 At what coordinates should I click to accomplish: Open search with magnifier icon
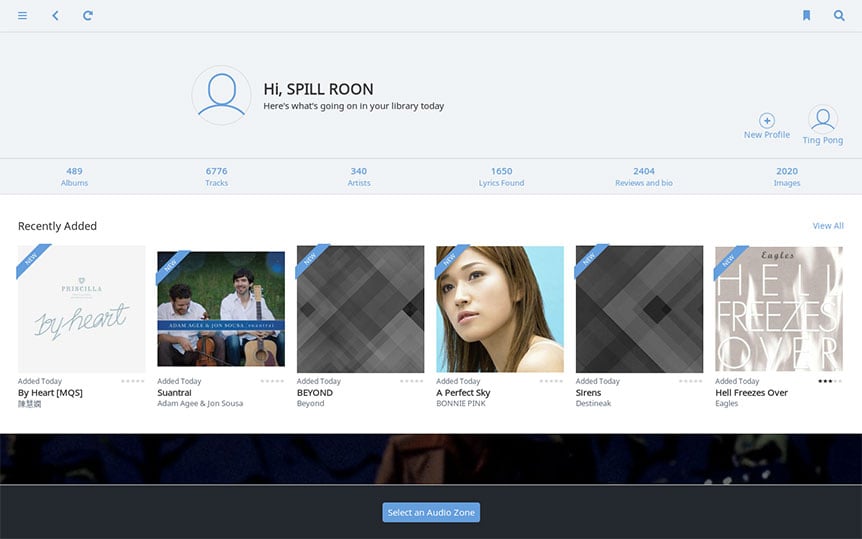pyautogui.click(x=839, y=15)
